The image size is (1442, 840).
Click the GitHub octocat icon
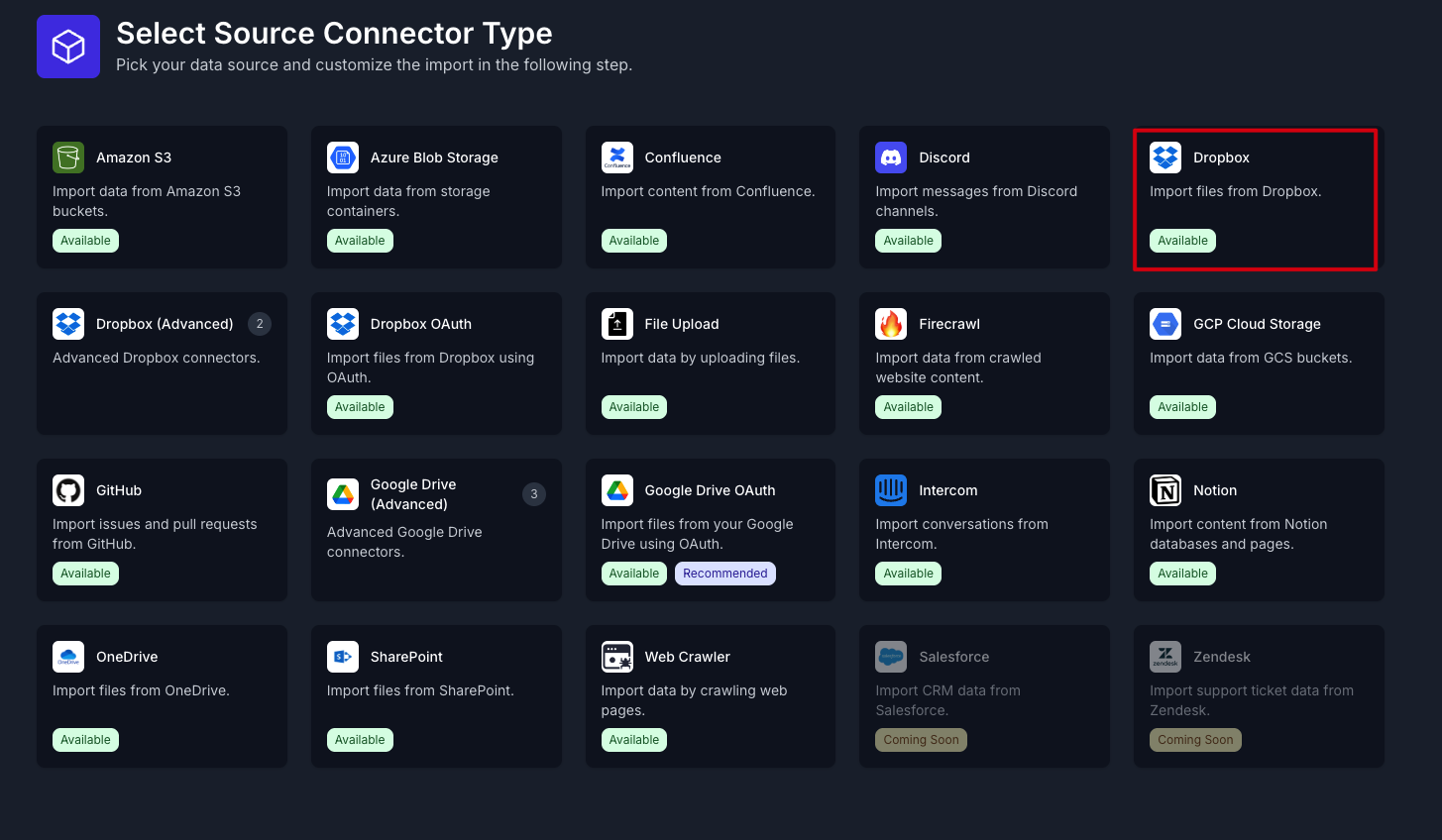(68, 490)
